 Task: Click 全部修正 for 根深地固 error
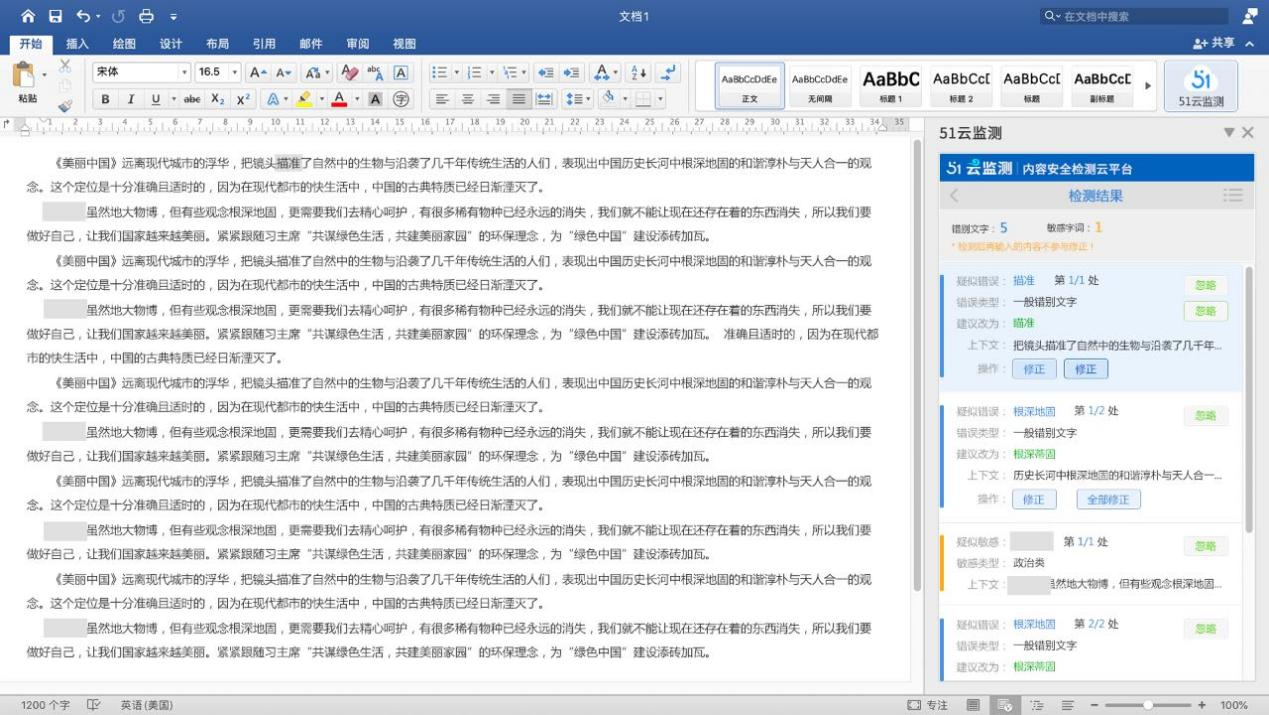[1108, 499]
